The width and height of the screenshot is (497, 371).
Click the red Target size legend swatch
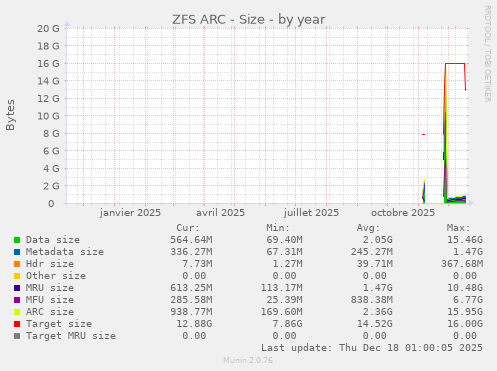coord(17,324)
